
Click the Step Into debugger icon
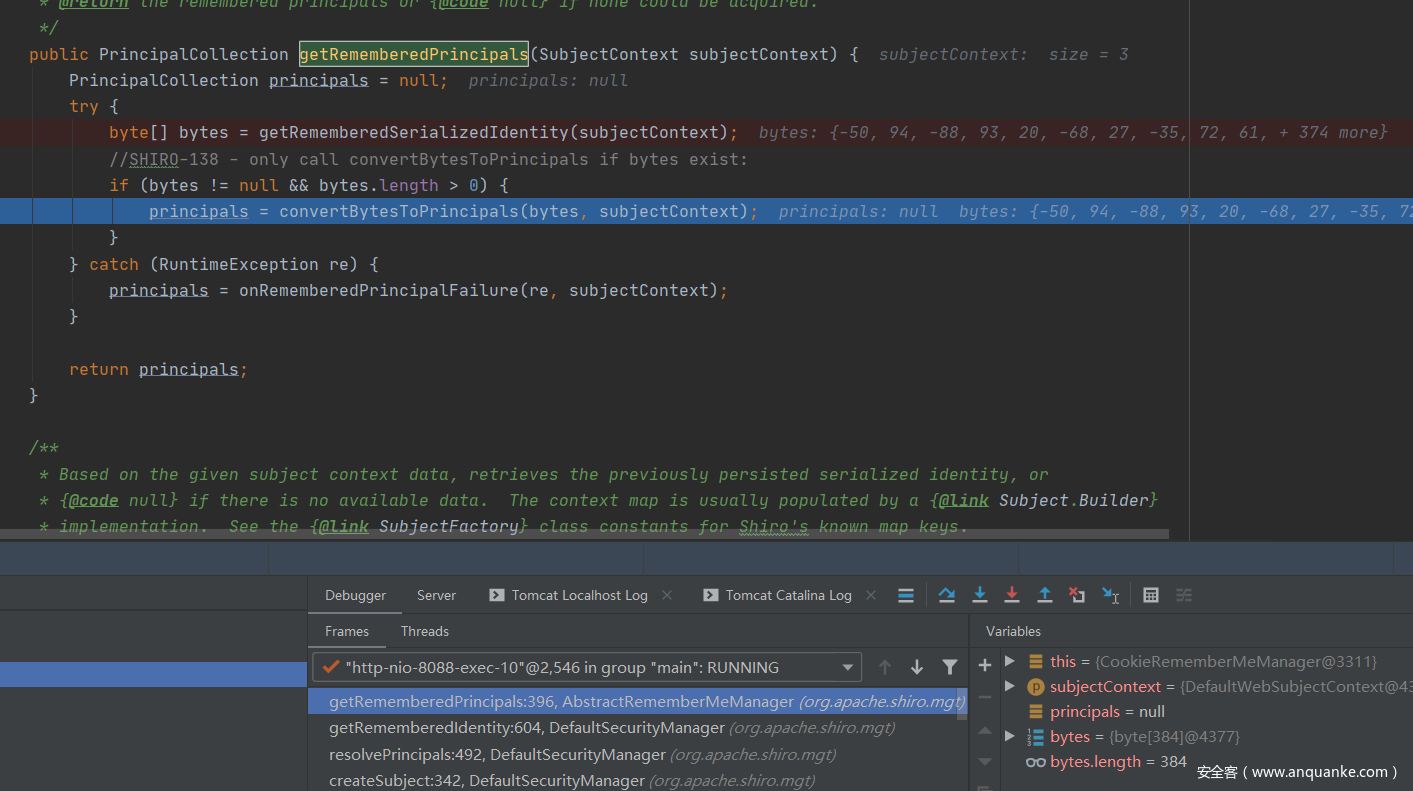(x=979, y=595)
